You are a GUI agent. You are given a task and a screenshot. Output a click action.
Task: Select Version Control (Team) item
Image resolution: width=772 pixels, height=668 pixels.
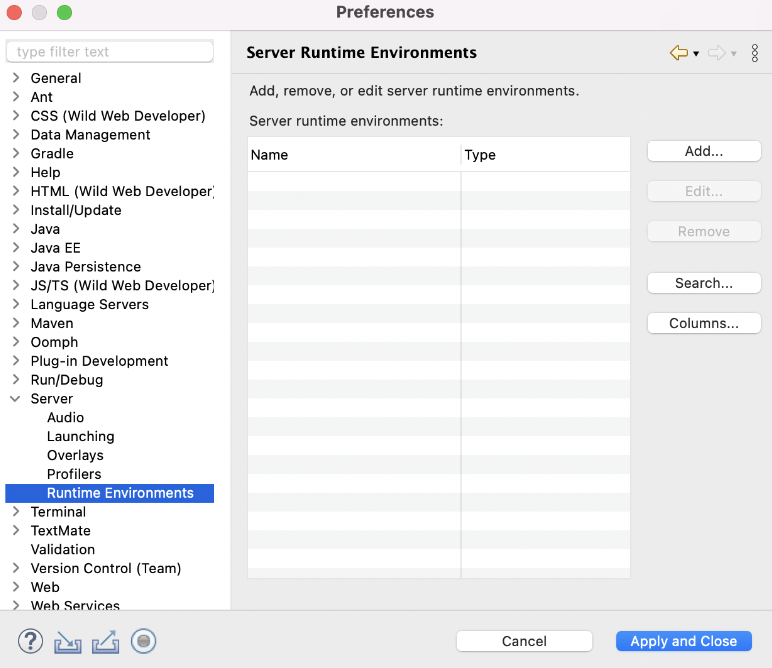106,568
